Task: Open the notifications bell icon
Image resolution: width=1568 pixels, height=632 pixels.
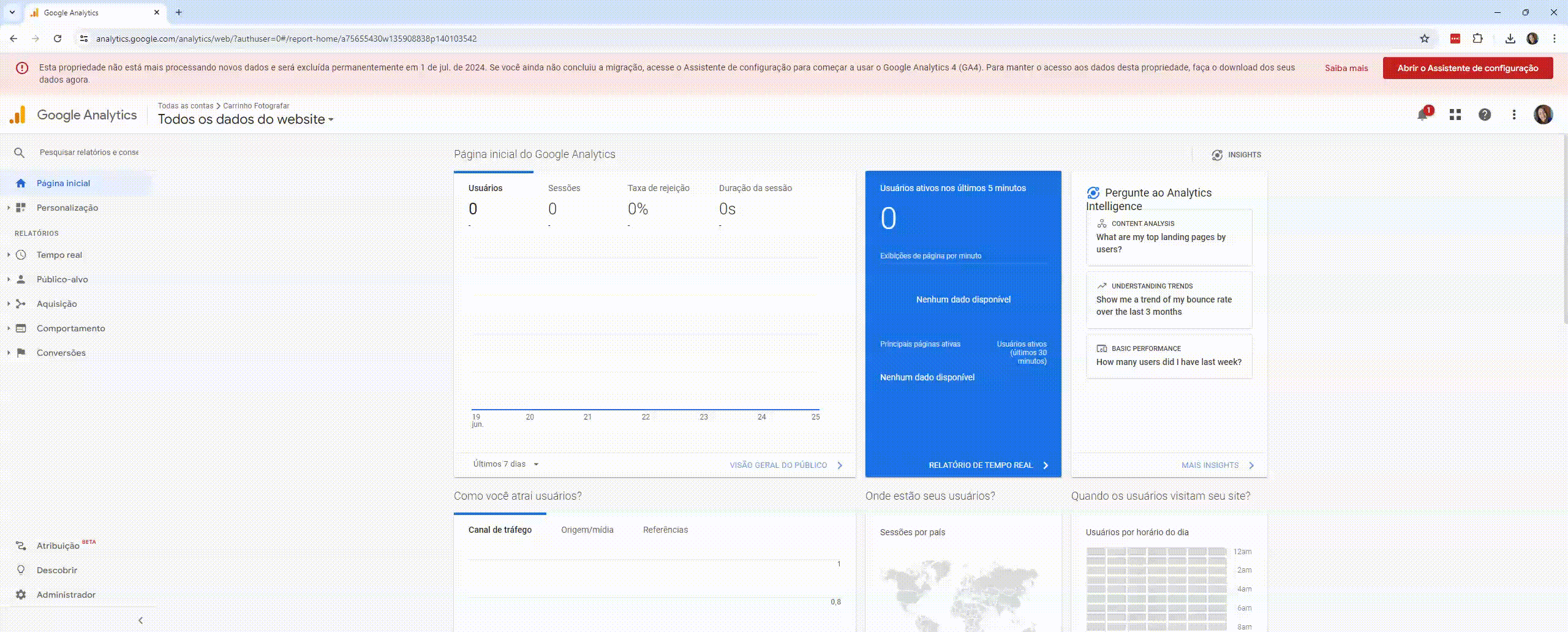Action: [1423, 115]
